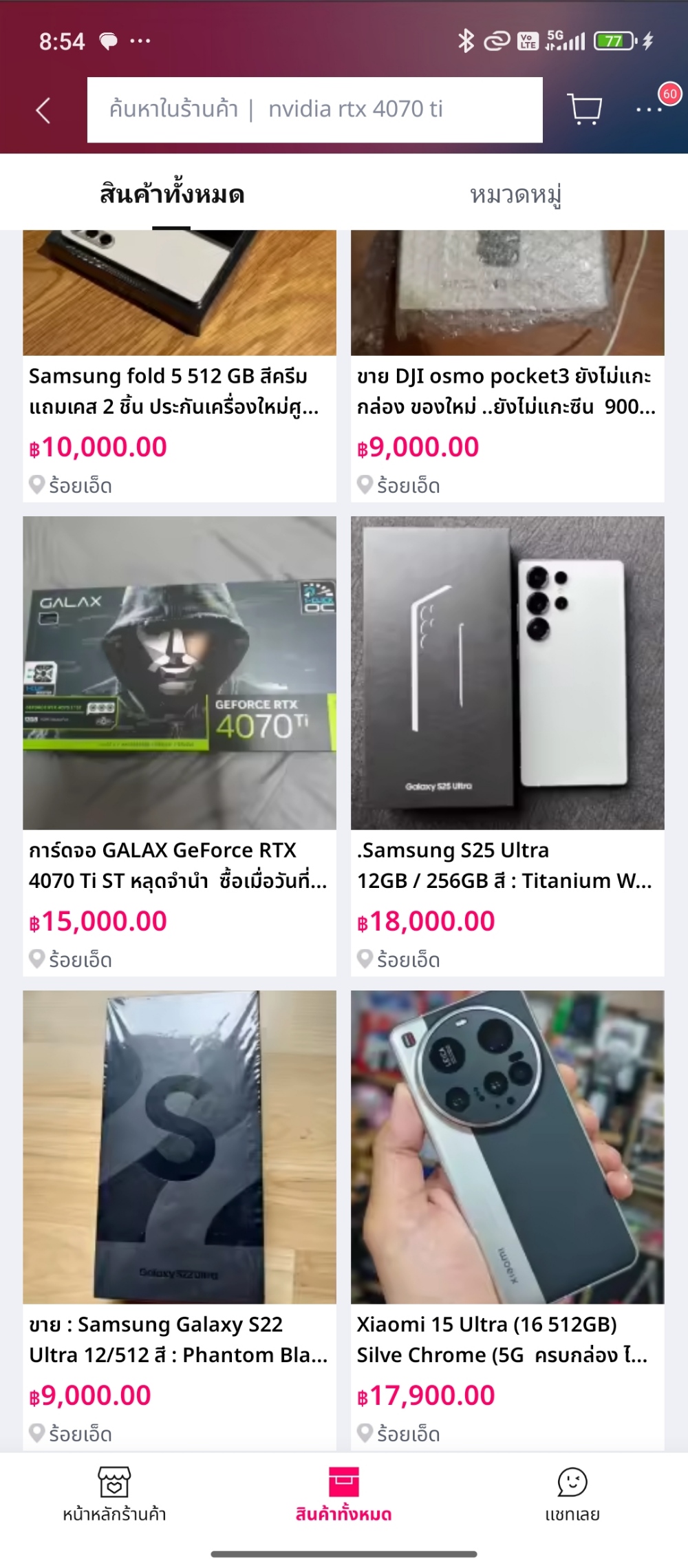
Task: Open Xiaomi 15 Ultra listing title
Action: pos(502,1339)
